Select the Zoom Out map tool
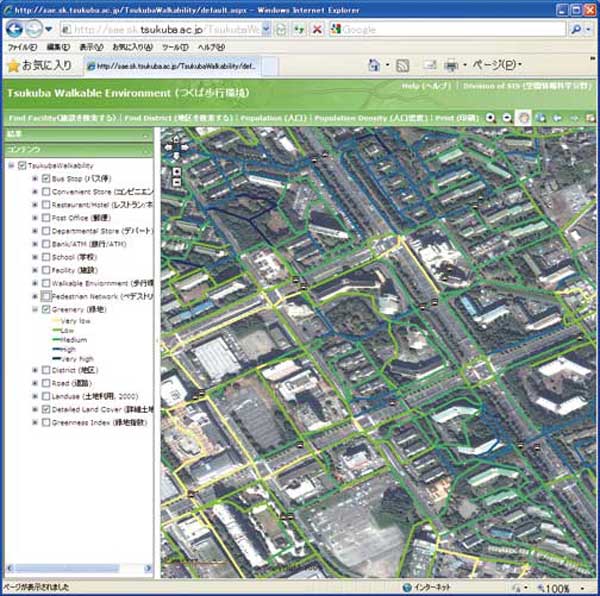This screenshot has height=596, width=600. [x=507, y=118]
